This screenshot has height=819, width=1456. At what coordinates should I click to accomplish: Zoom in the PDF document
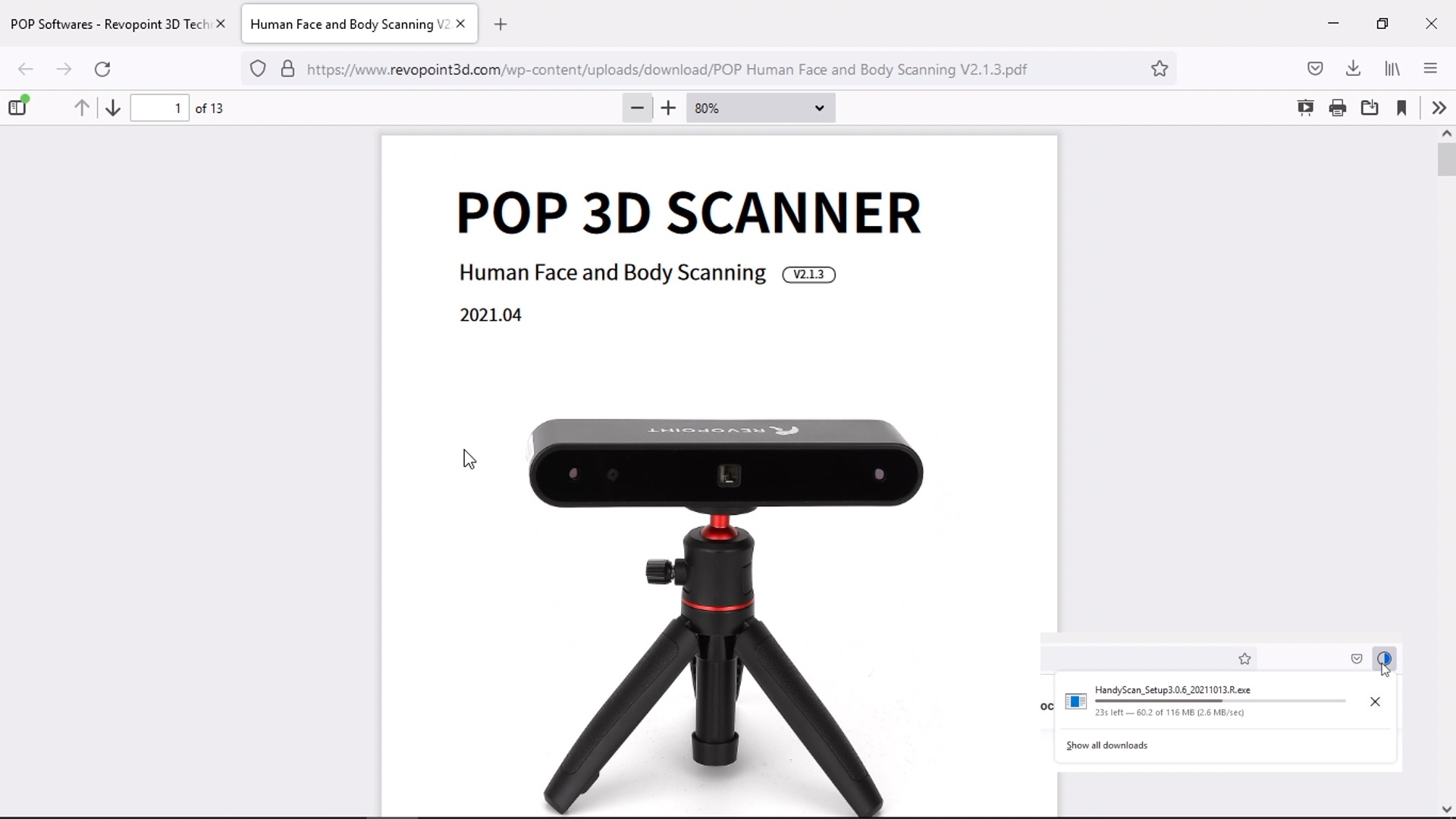(668, 108)
